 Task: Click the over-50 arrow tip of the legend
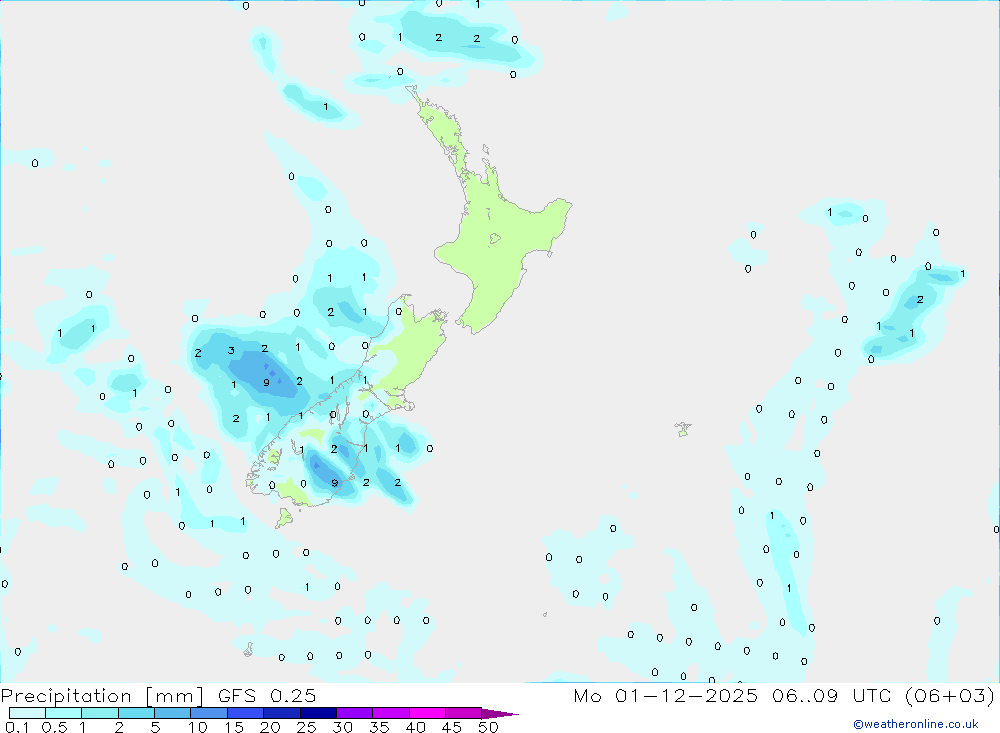coord(500,713)
